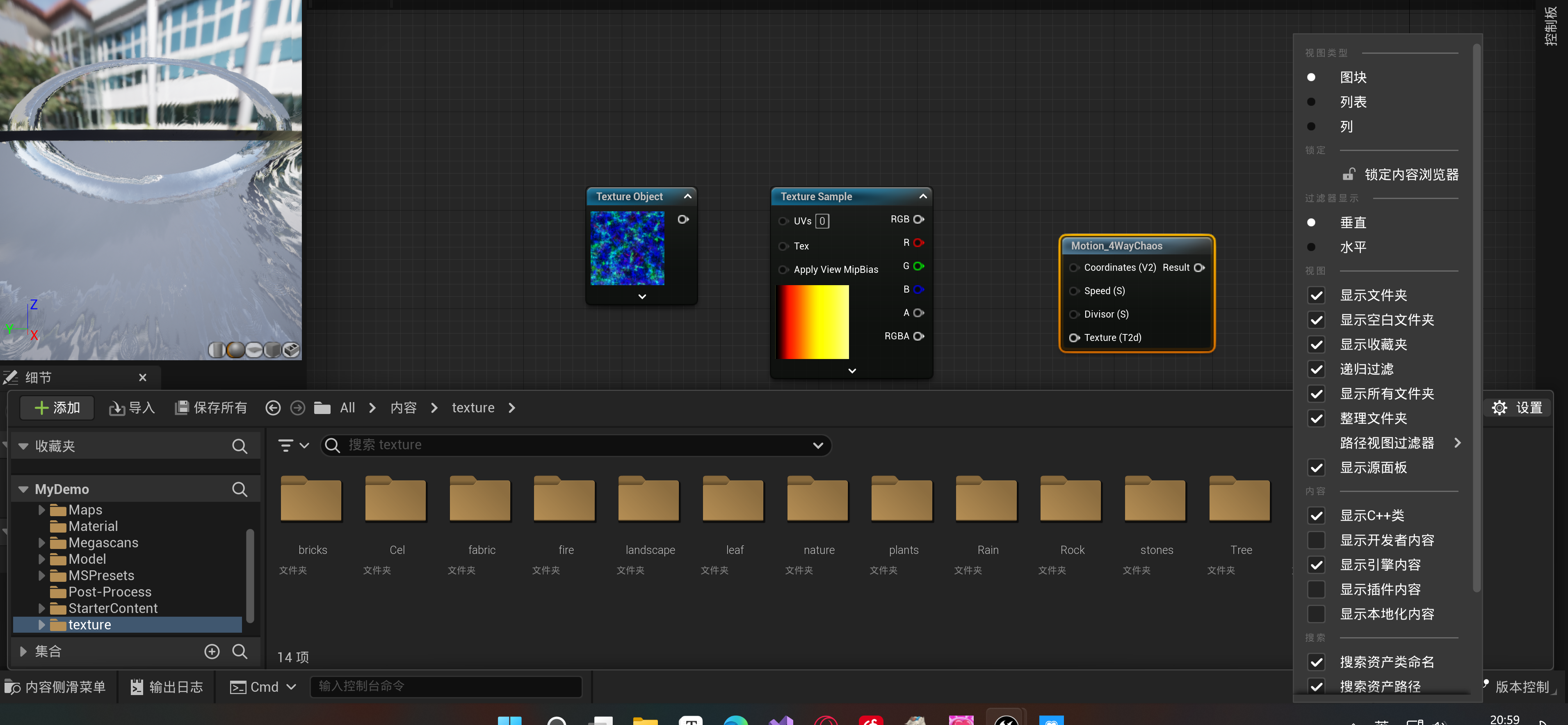Toggle Show Engine Content checkbox
Viewport: 1568px width, 725px height.
[x=1317, y=565]
